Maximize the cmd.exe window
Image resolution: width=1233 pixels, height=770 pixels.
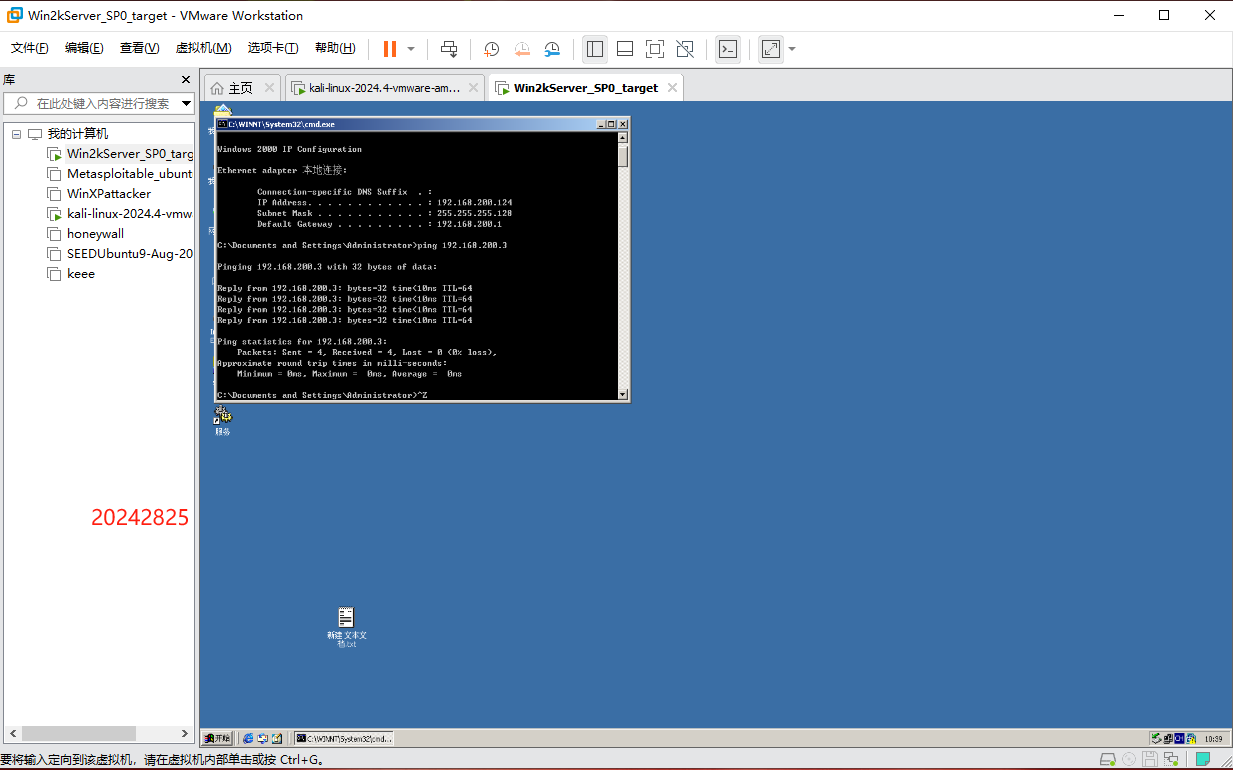pyautogui.click(x=611, y=124)
